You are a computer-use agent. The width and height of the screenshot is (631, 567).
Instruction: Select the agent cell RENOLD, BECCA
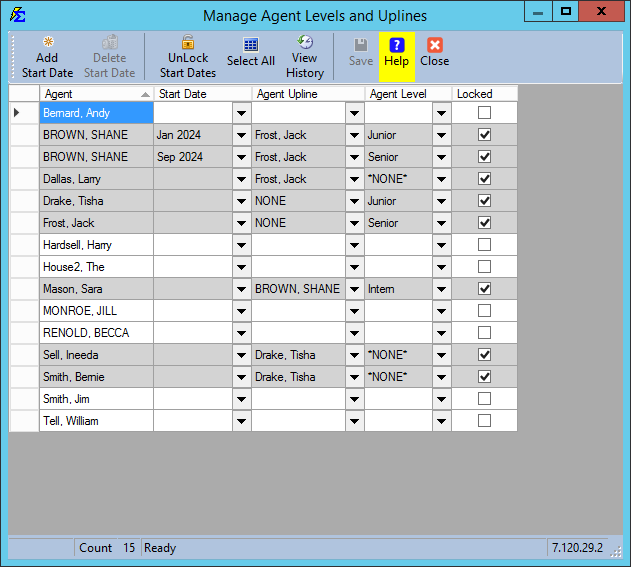tap(95, 333)
